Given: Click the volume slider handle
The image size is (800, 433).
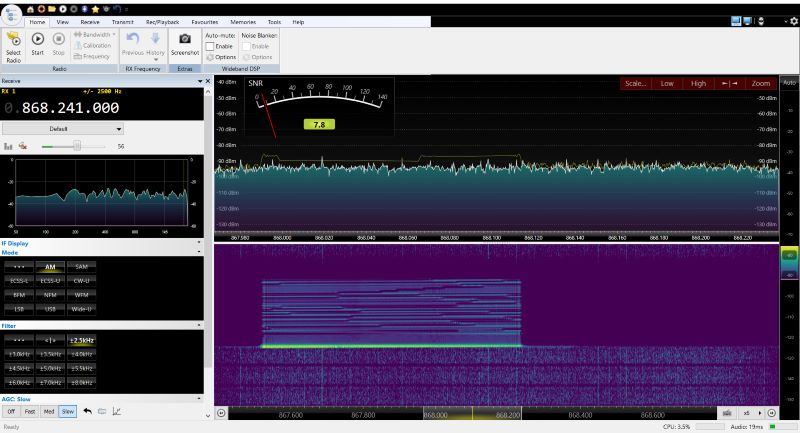Looking at the screenshot, I should point(77,146).
